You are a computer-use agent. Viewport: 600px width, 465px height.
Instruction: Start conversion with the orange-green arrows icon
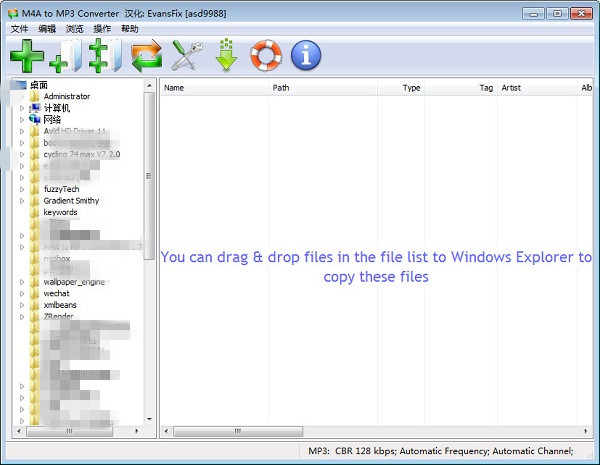click(x=145, y=55)
